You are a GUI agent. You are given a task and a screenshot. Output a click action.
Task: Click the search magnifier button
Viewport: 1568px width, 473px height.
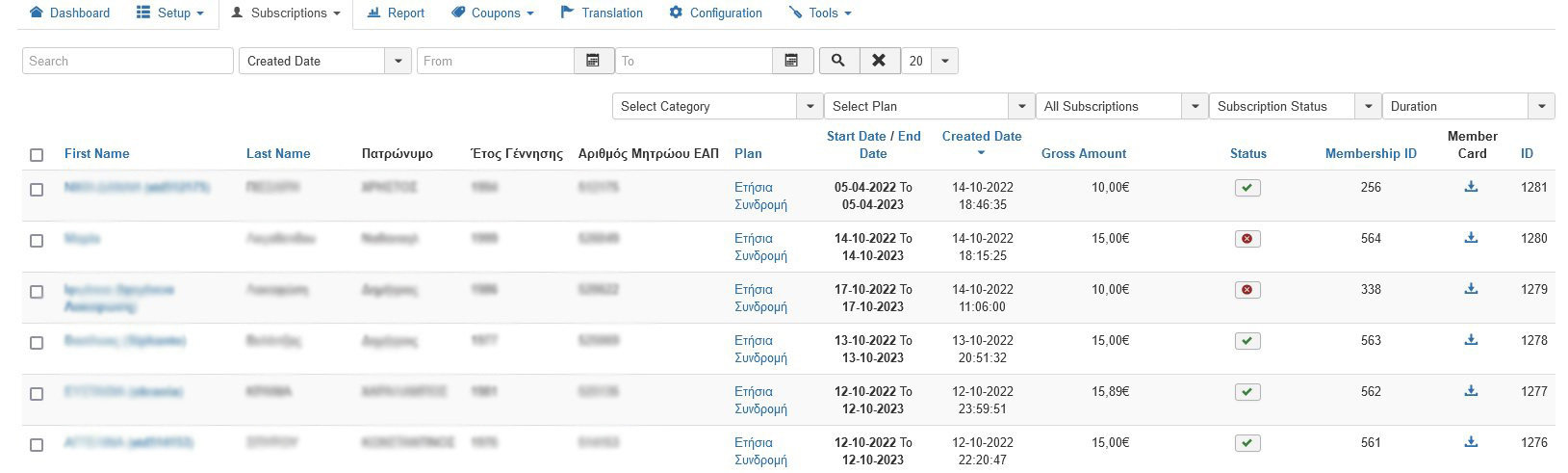[x=838, y=61]
